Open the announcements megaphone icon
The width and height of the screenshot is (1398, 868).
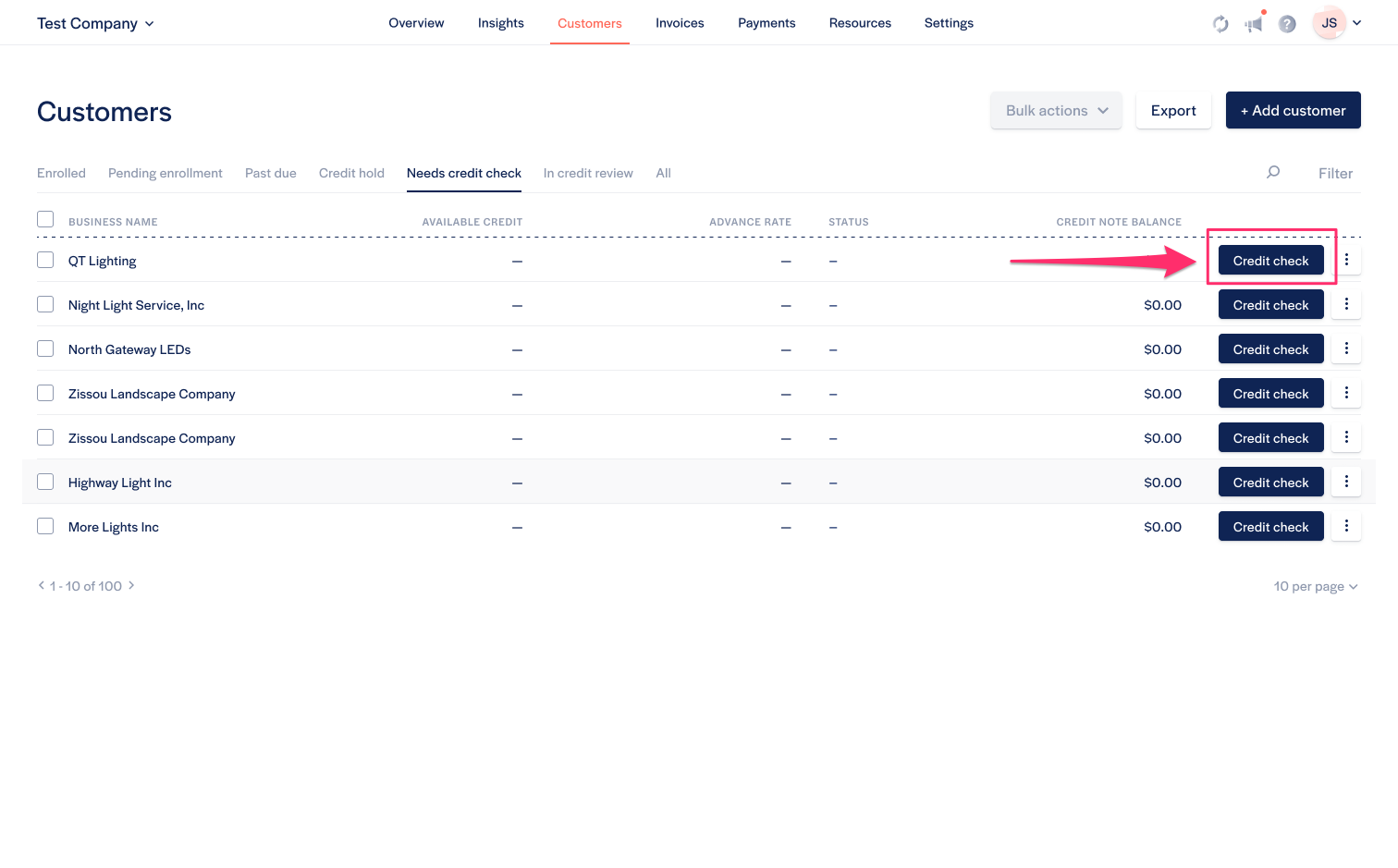point(1254,24)
